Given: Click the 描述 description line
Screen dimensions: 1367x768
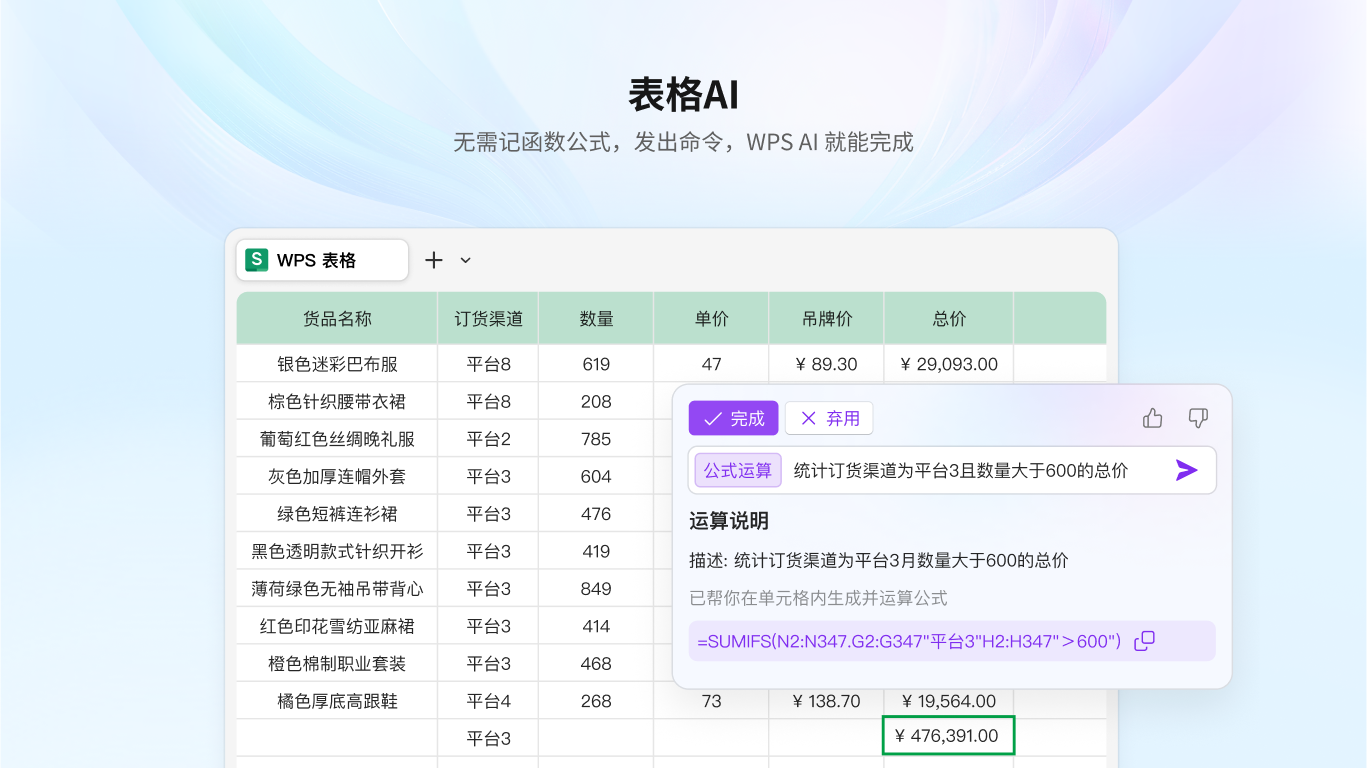Looking at the screenshot, I should click(879, 561).
